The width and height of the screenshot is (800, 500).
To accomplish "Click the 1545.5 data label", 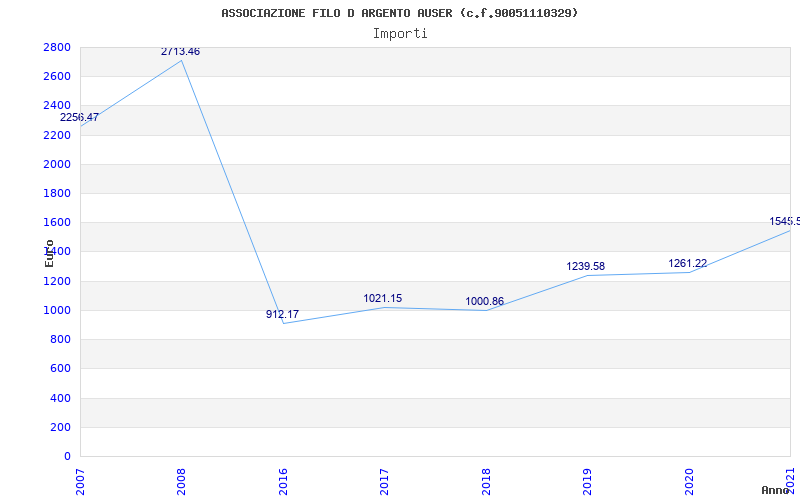I will [x=784, y=221].
